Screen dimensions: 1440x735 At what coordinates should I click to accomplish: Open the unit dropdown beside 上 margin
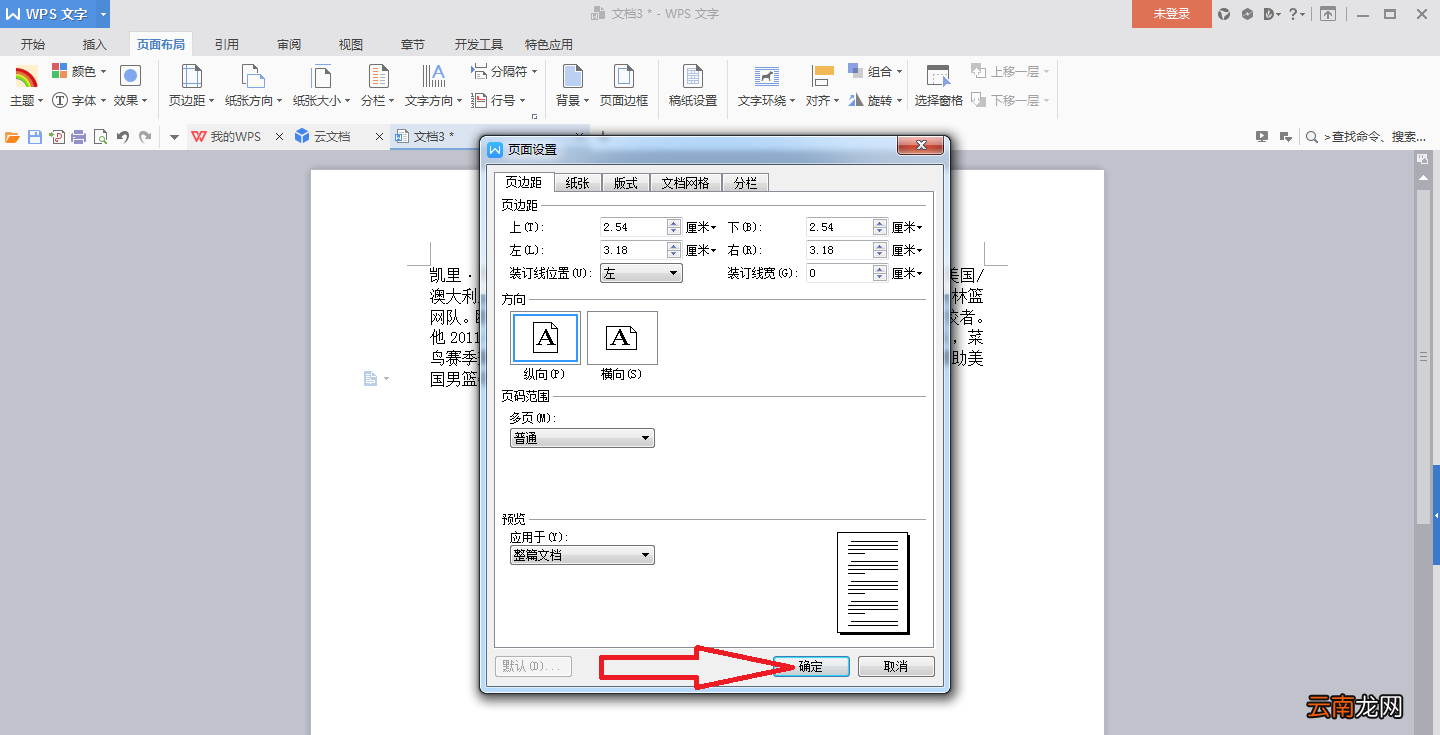coord(701,227)
